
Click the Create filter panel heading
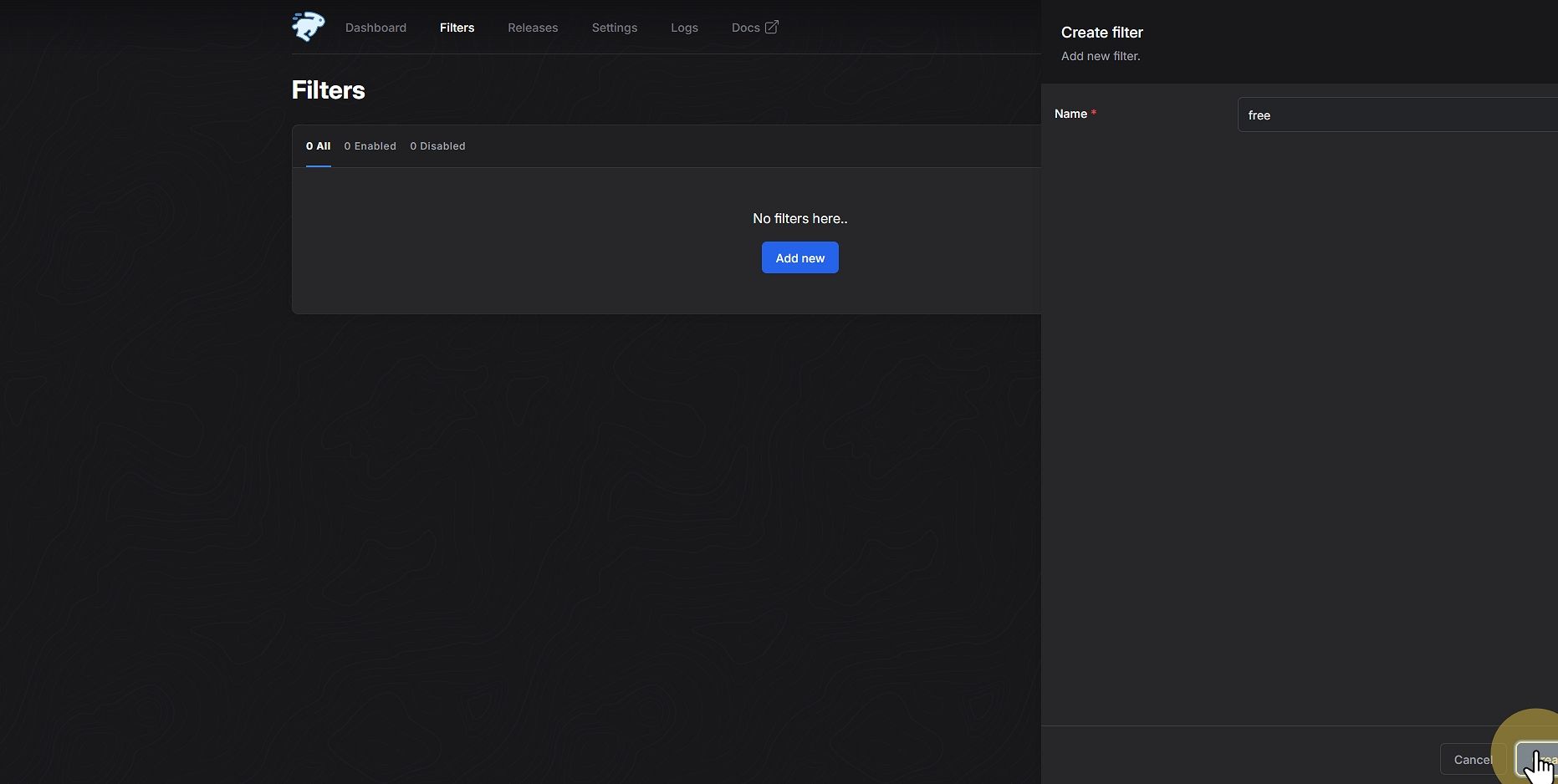tap(1102, 33)
